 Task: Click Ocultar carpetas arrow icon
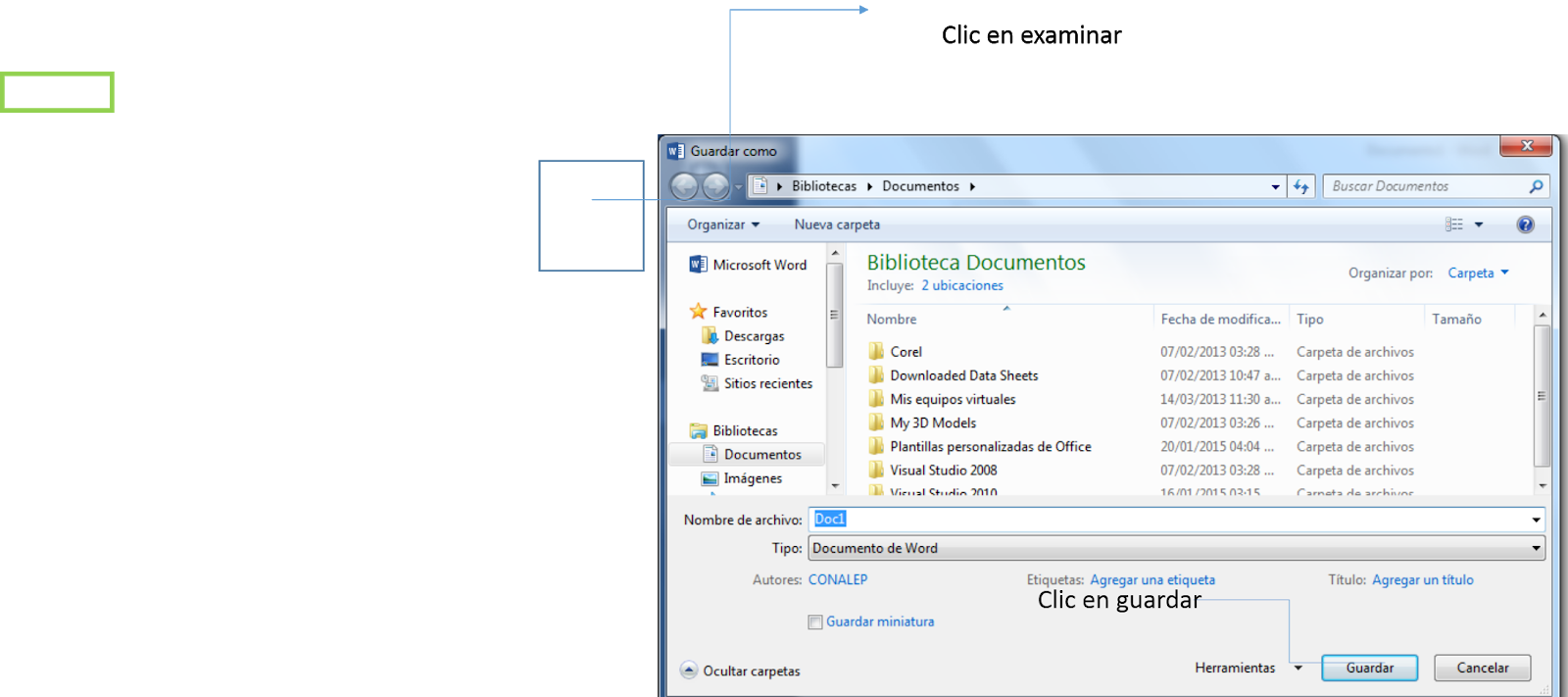pos(689,671)
